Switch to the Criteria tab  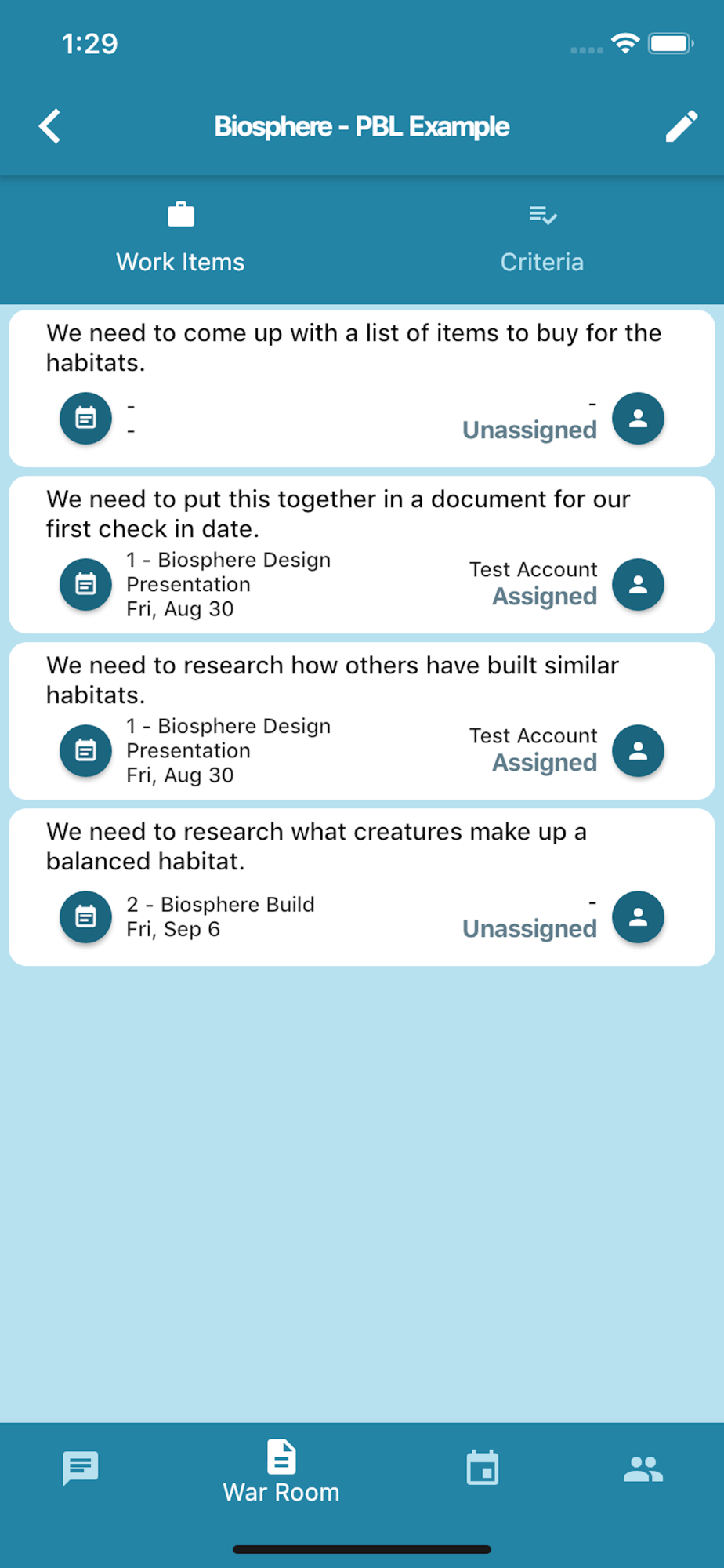click(542, 240)
